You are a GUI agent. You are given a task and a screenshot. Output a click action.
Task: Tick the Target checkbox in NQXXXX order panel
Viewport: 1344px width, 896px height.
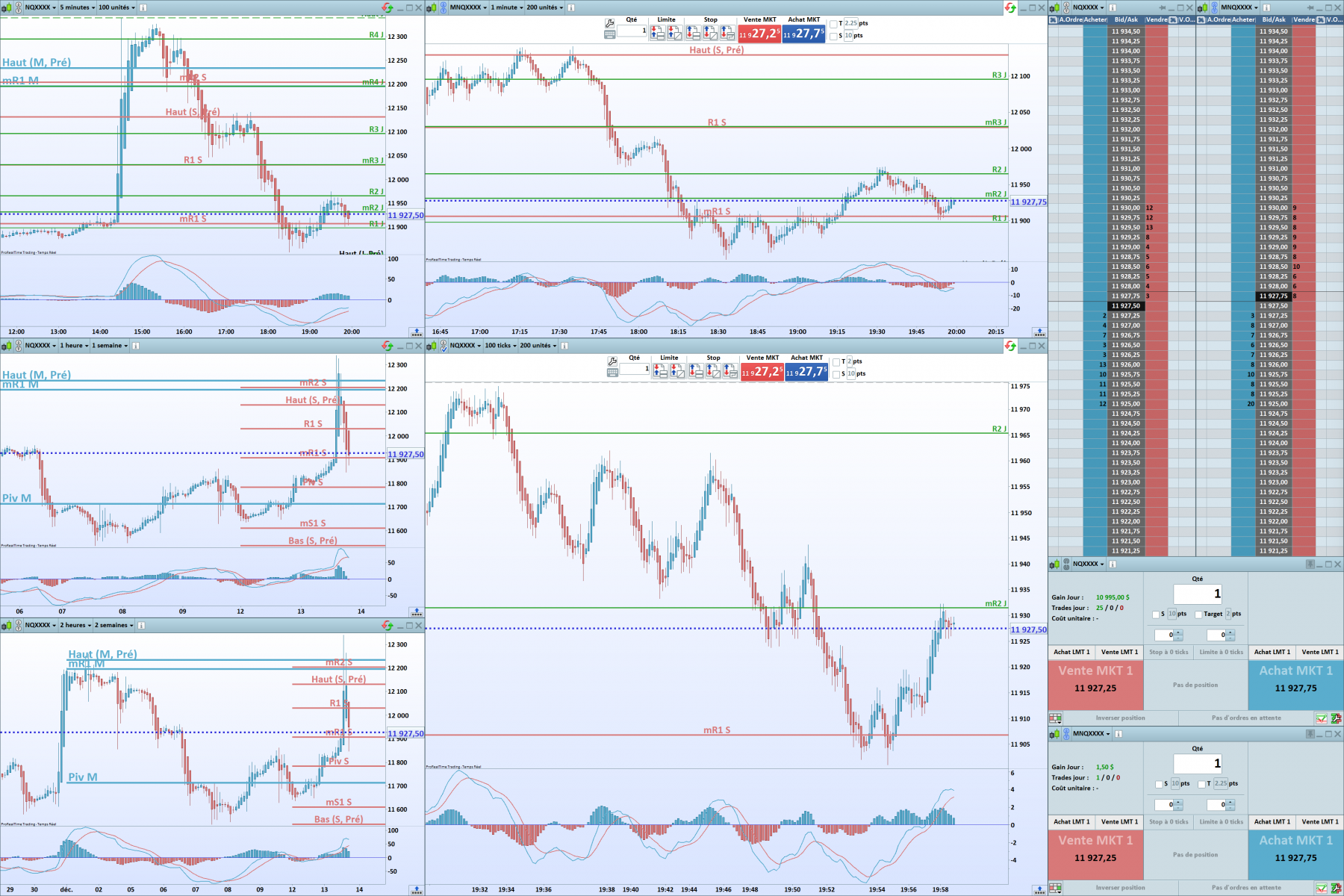[1198, 615]
